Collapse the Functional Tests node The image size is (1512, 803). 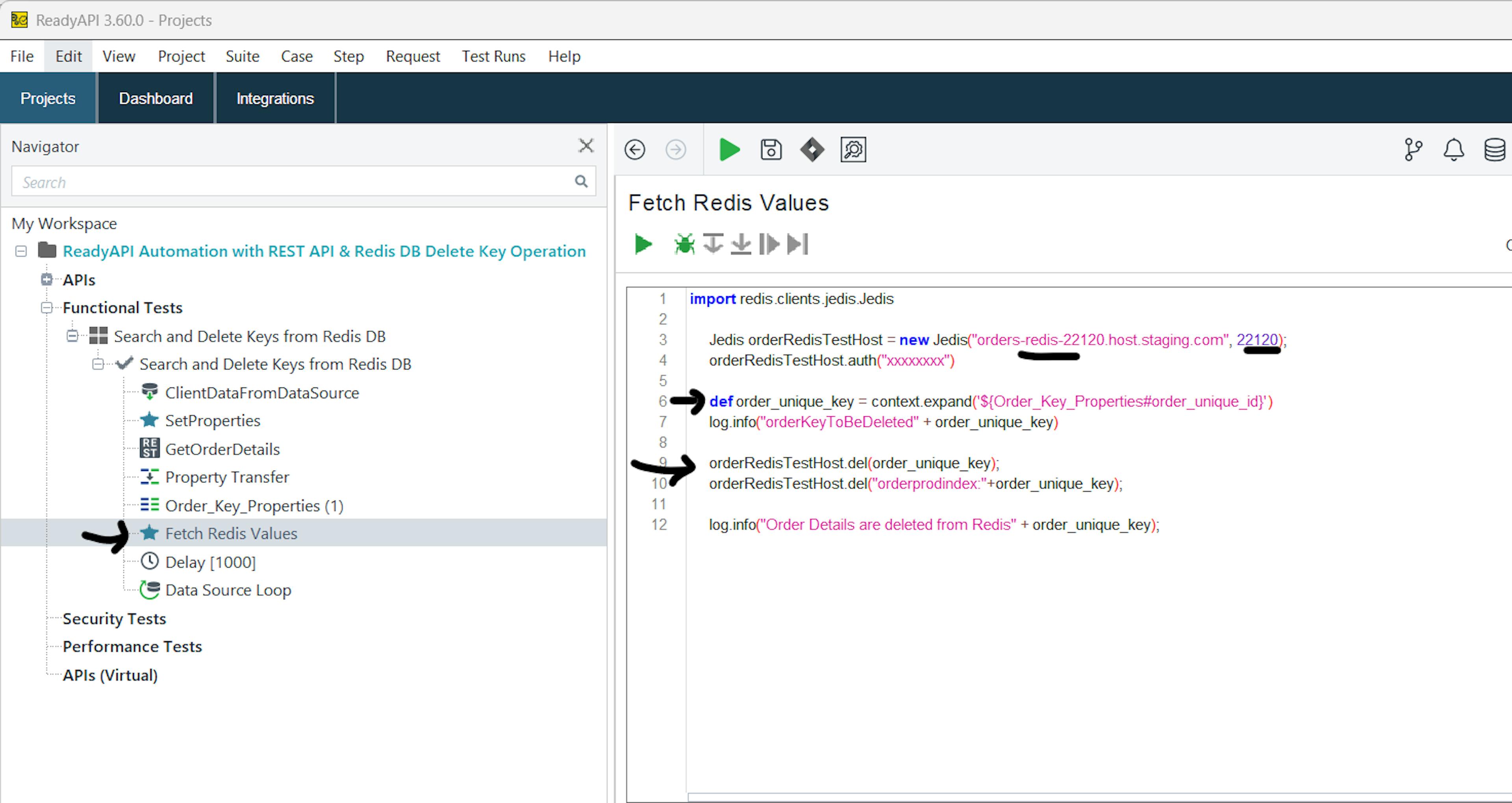[x=47, y=308]
